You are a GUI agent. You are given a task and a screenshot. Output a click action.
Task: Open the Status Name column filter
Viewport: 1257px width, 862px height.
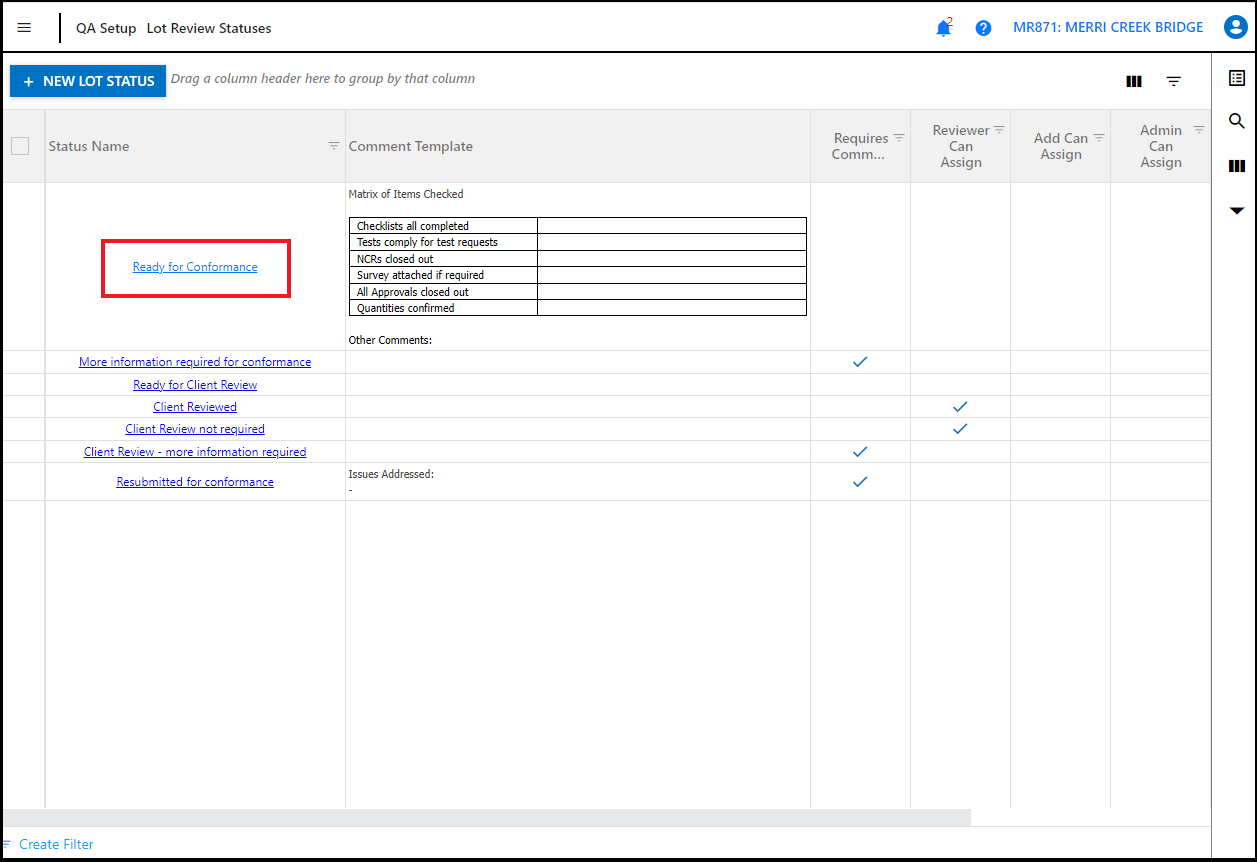coord(333,145)
